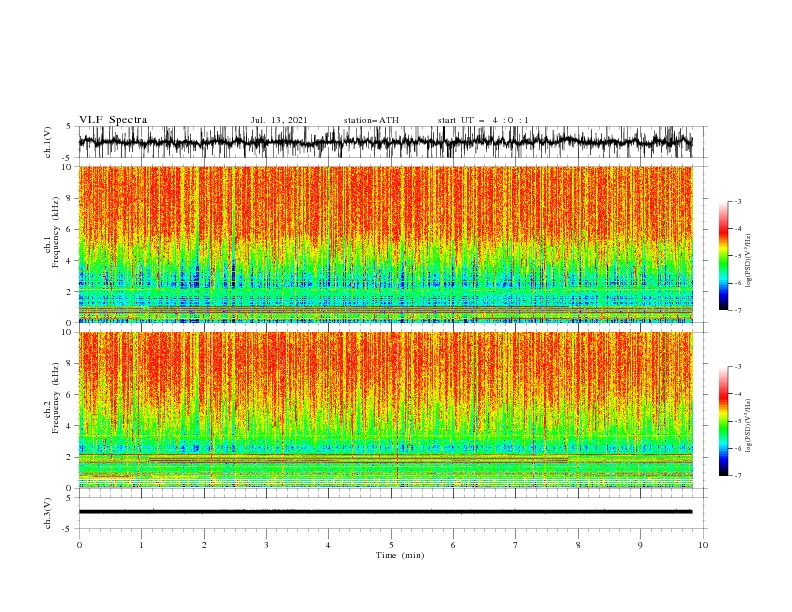Image resolution: width=792 pixels, height=612 pixels.
Task: Click the ch.3 flat voltage trace
Action: 385,512
